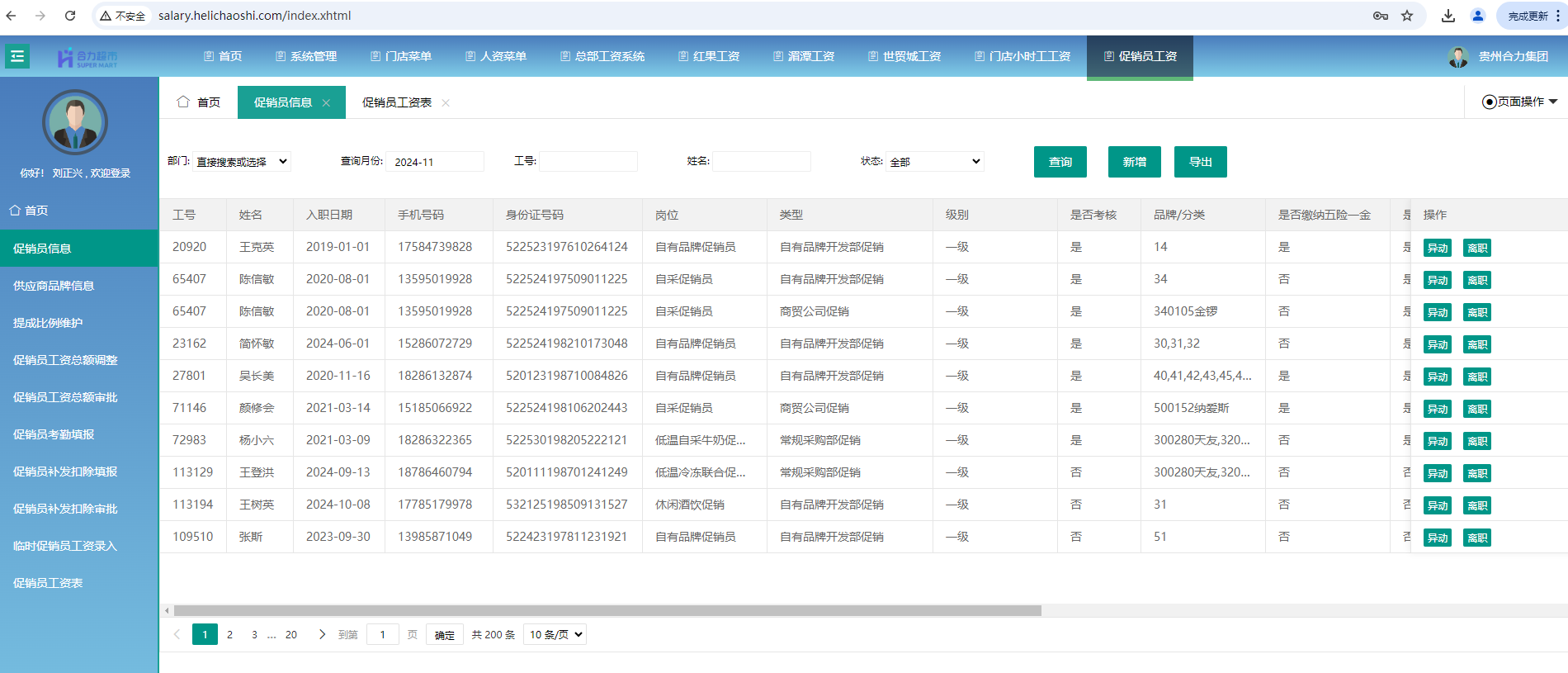Open the browser downloads icon
This screenshot has height=673, width=1568.
1448,16
